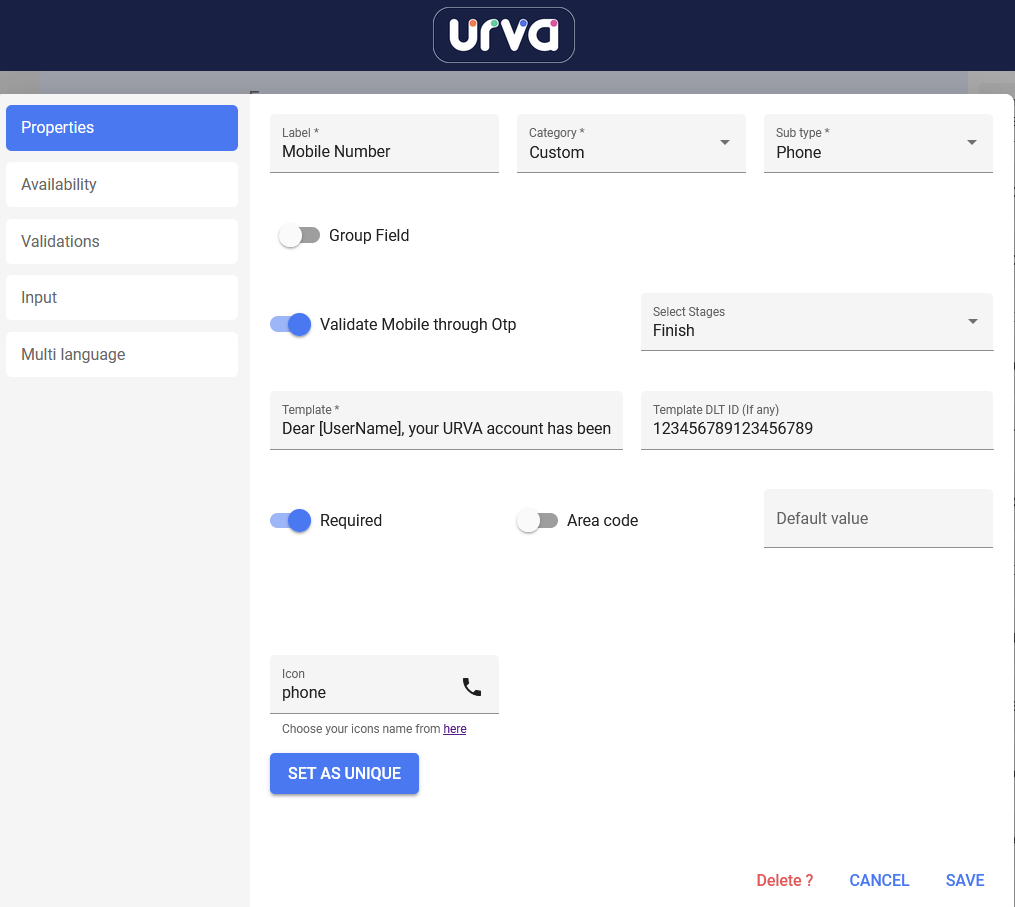Click the SAVE button
The width and height of the screenshot is (1015, 907).
964,880
